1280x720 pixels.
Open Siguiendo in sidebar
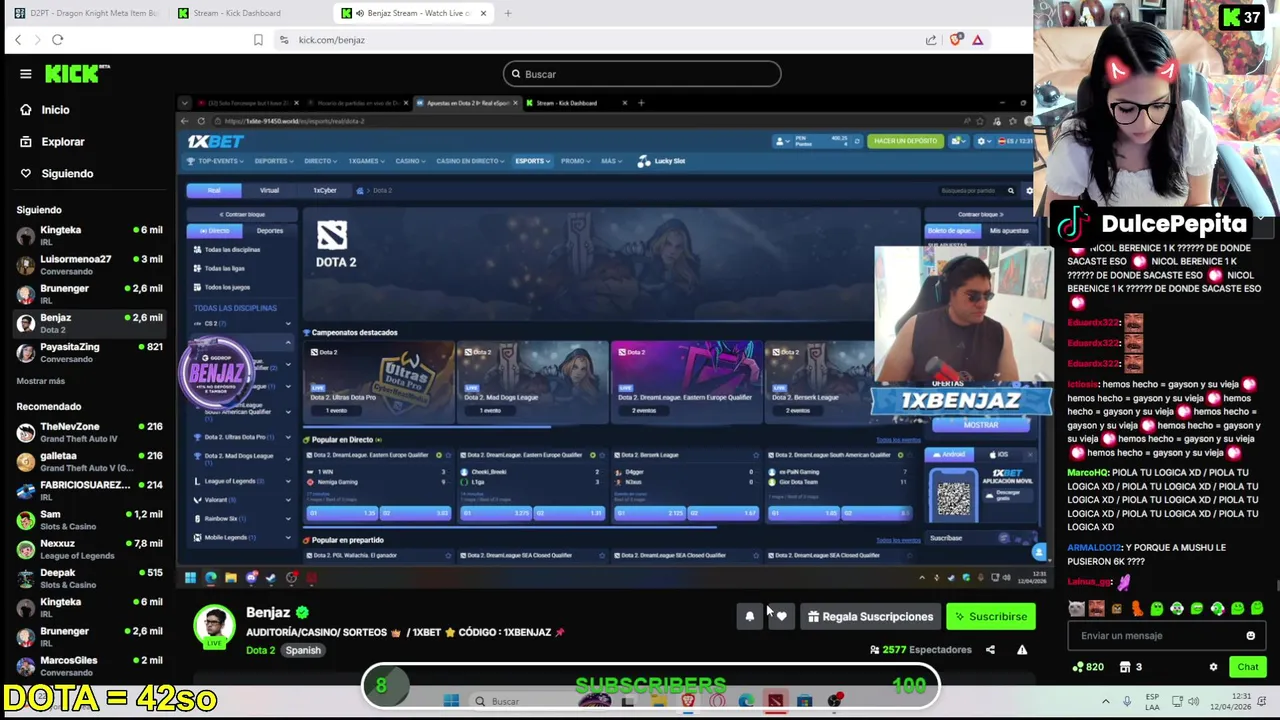tap(67, 174)
